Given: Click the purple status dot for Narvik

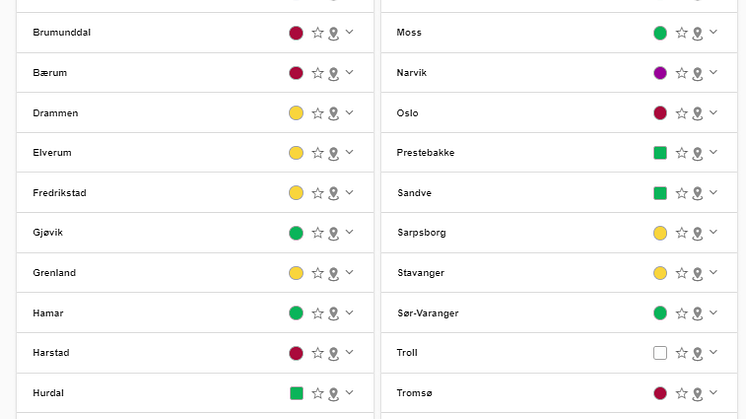Looking at the screenshot, I should click(x=660, y=73).
